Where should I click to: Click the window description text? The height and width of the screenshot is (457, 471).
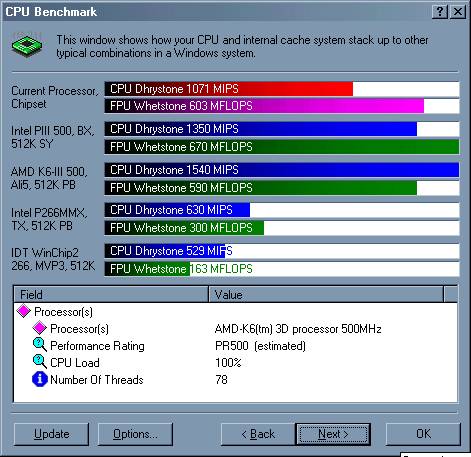(x=242, y=46)
